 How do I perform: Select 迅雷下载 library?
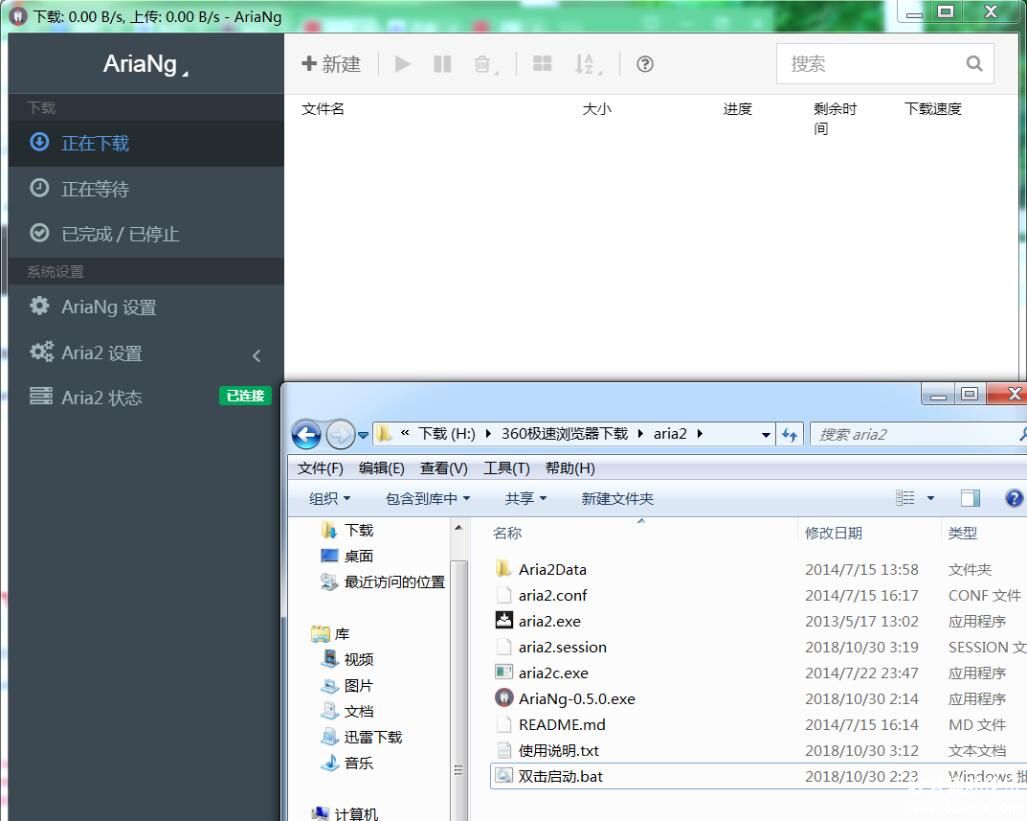(x=362, y=737)
